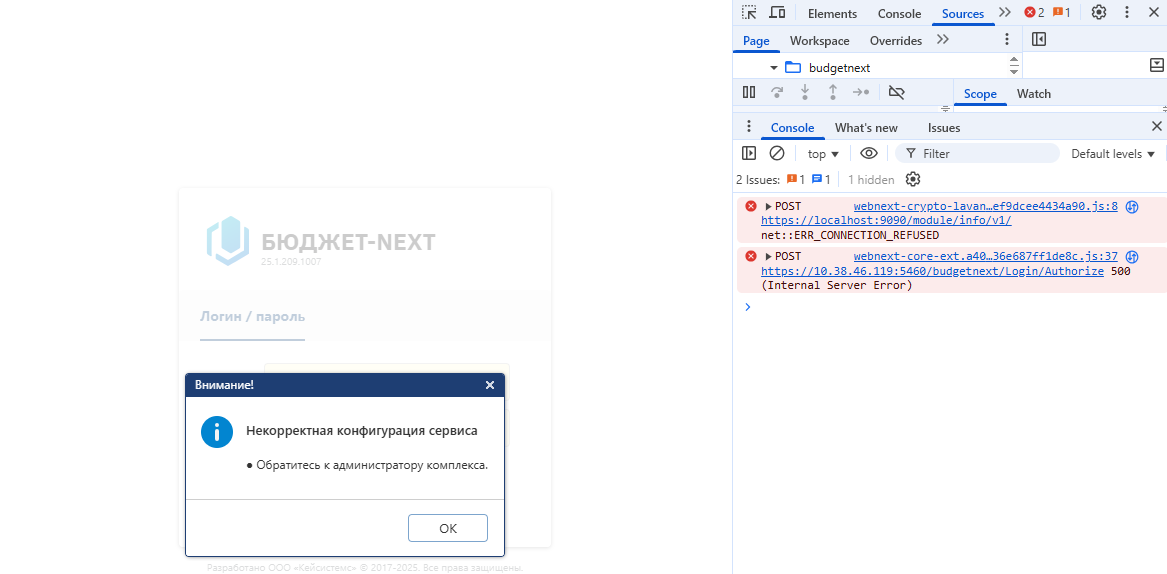The image size is (1167, 574).
Task: Deactivate breakpoints toggle
Action: point(897,92)
